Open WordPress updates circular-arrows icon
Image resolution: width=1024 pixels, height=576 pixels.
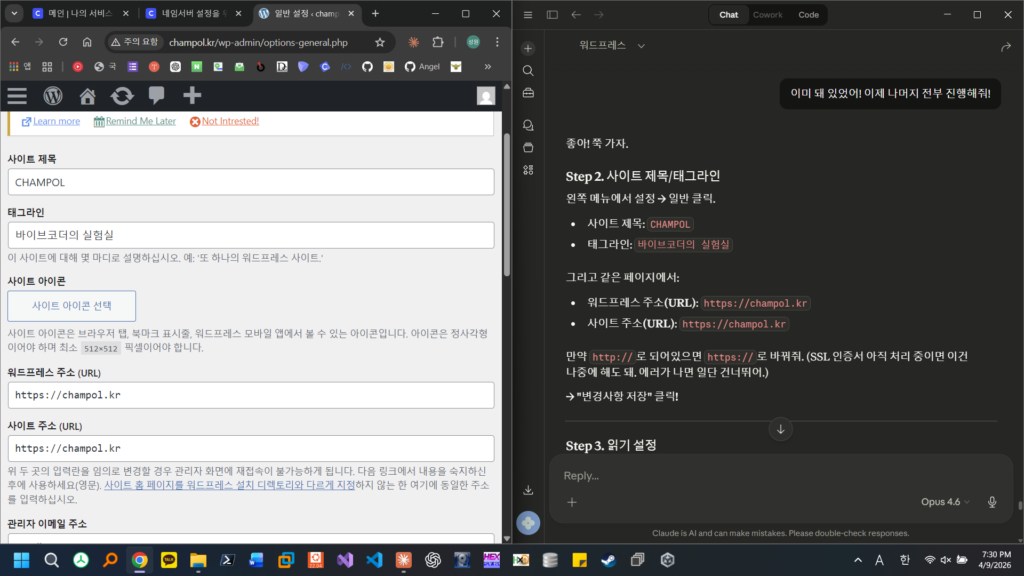point(122,96)
